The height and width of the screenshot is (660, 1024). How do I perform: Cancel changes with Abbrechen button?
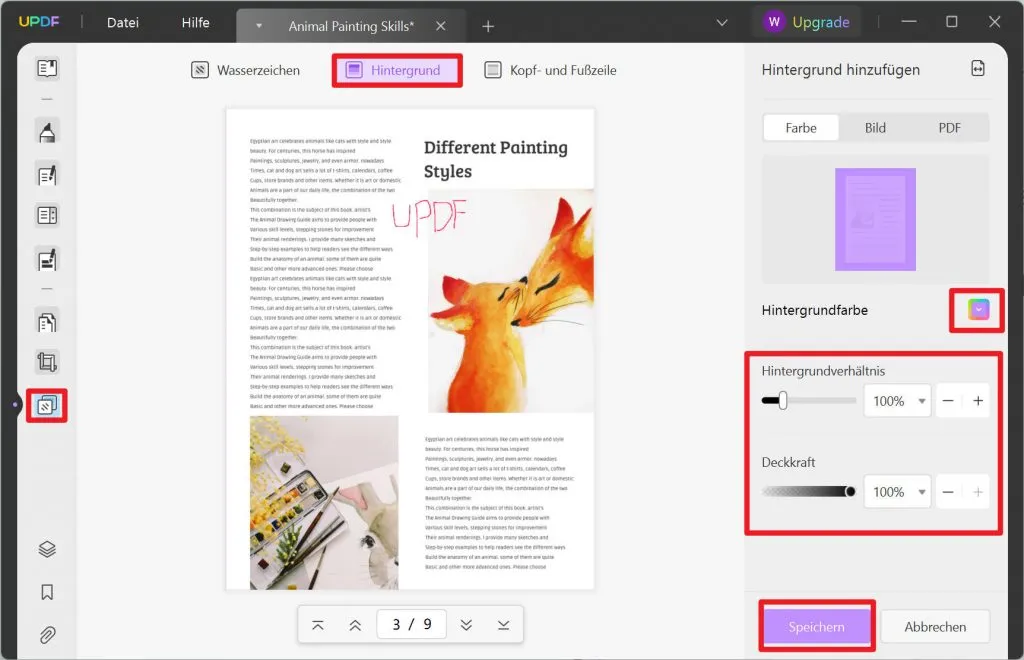935,626
